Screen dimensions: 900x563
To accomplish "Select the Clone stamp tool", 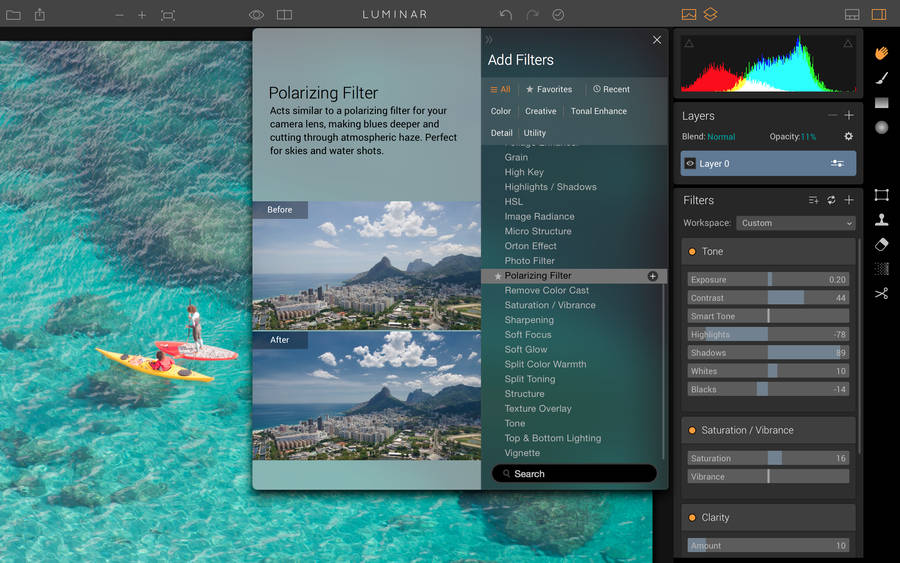I will coord(882,219).
